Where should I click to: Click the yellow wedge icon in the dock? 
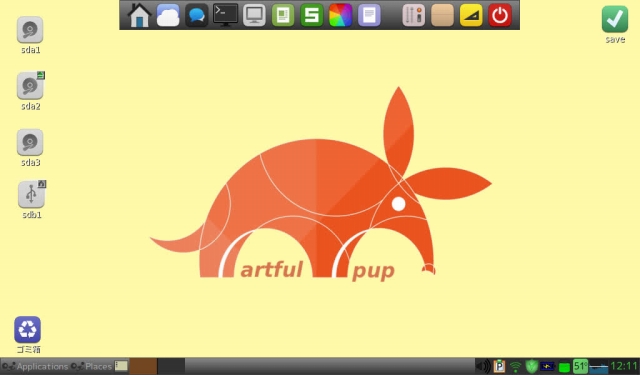(471, 16)
